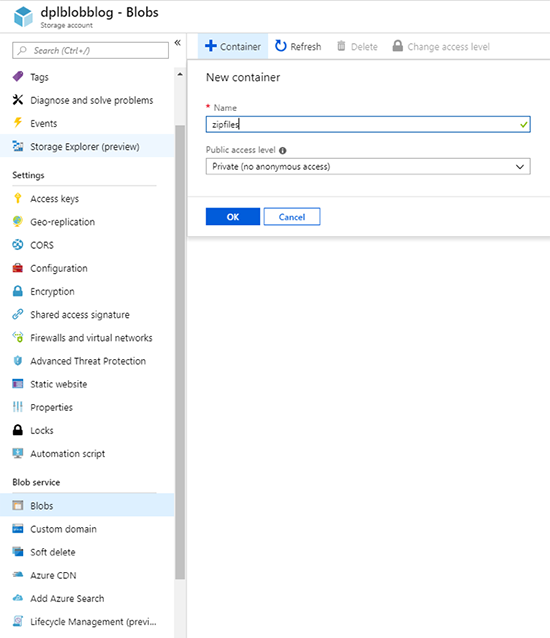The image size is (550, 638).
Task: Open the Properties page
Action: (x=51, y=407)
